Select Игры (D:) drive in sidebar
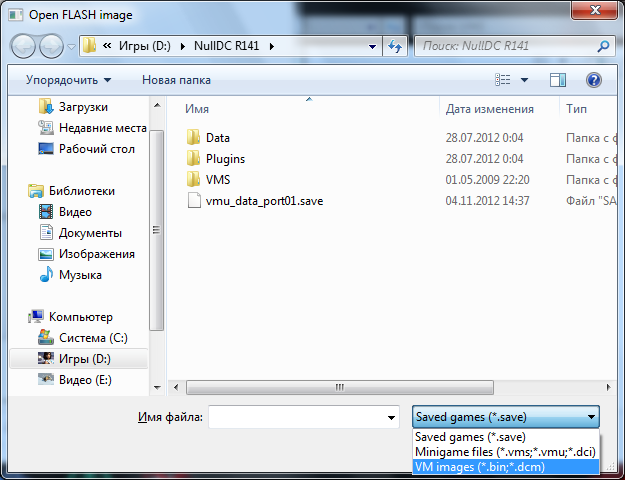 coord(85,358)
